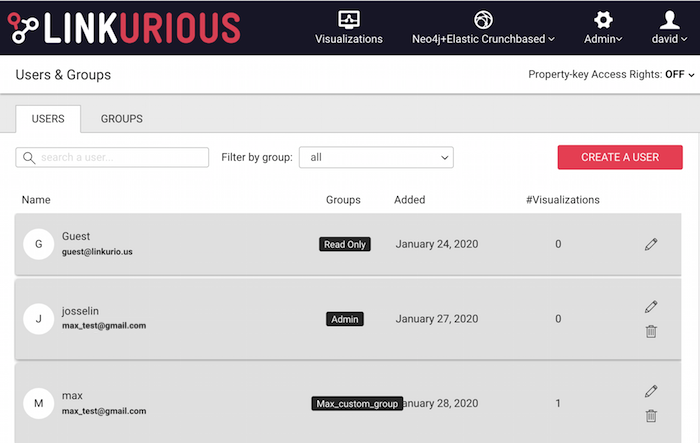The width and height of the screenshot is (700, 443).
Task: Expand the Neo4j+Elastic Crunchbased dropdown
Action: [x=483, y=39]
